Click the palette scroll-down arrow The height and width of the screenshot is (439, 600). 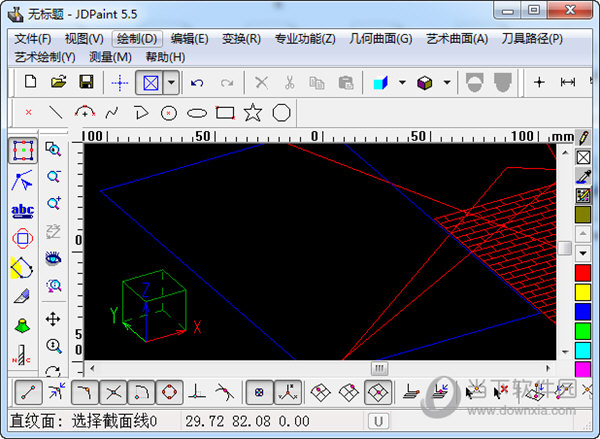[x=583, y=253]
